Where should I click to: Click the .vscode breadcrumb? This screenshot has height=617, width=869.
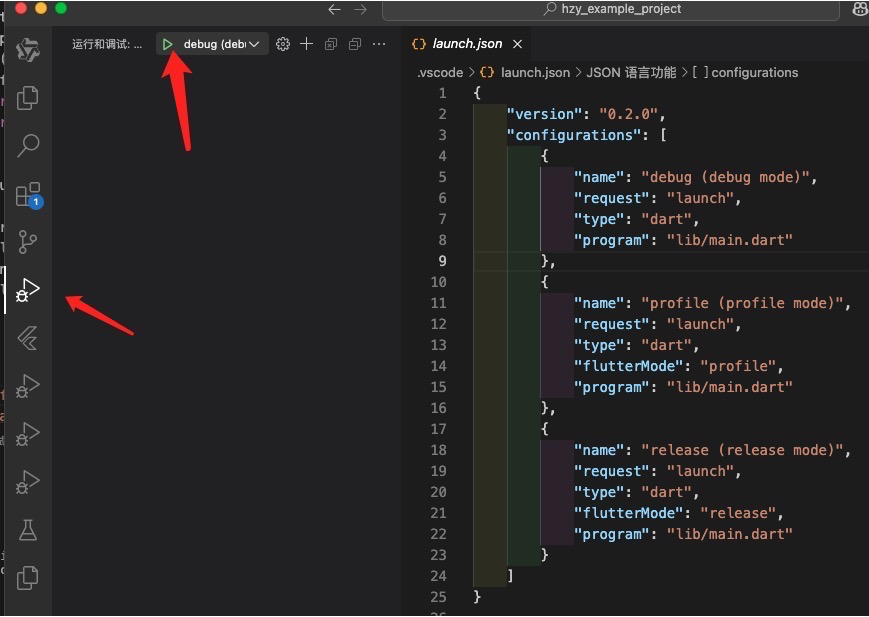pos(440,73)
